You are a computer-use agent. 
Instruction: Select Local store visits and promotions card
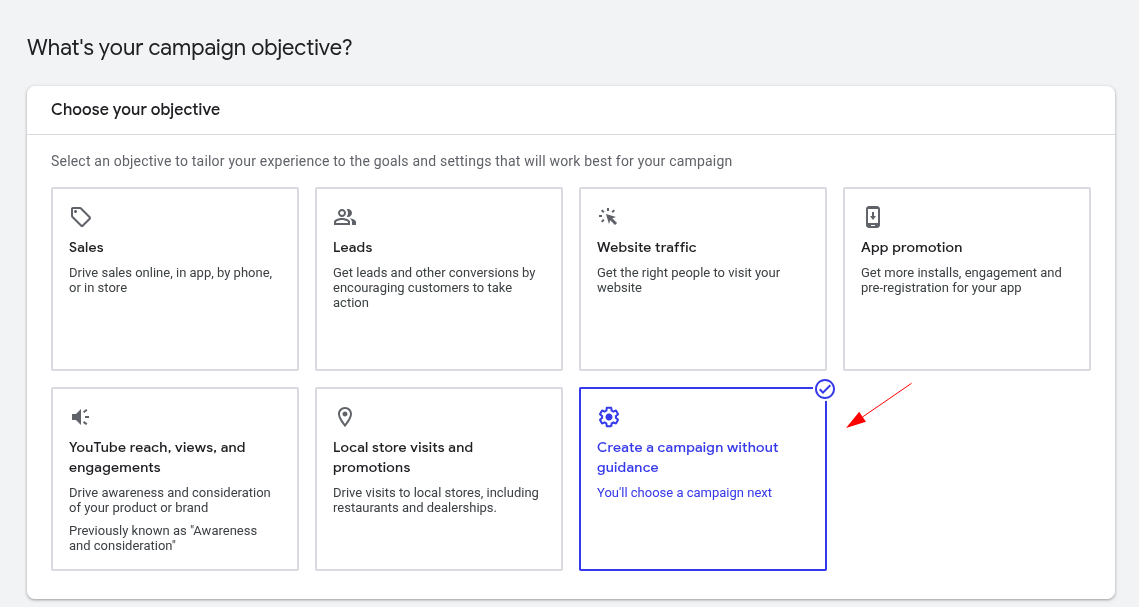[439, 479]
